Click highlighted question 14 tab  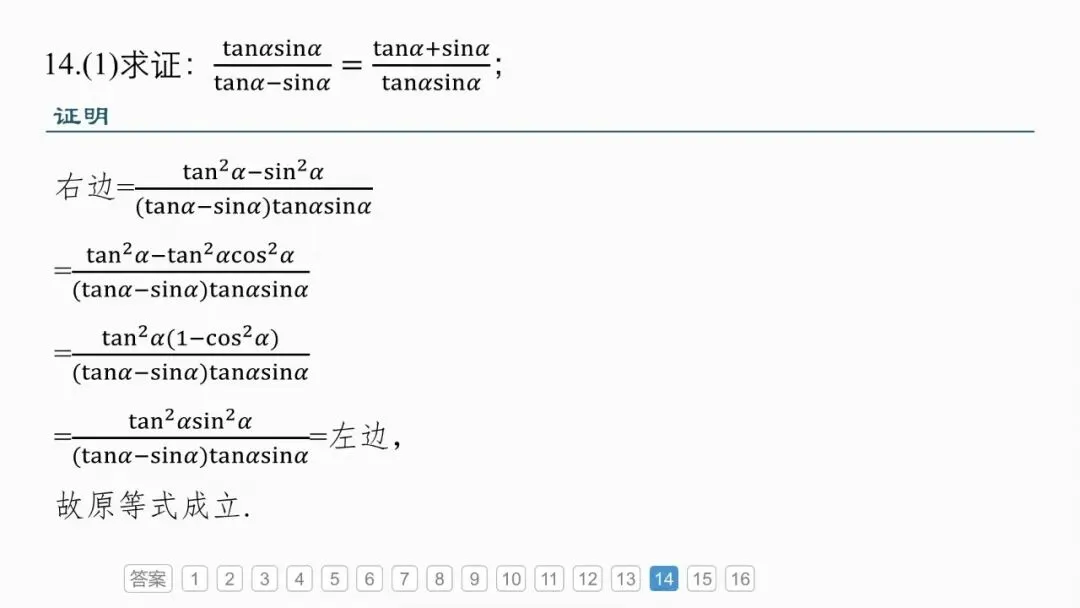coord(664,578)
